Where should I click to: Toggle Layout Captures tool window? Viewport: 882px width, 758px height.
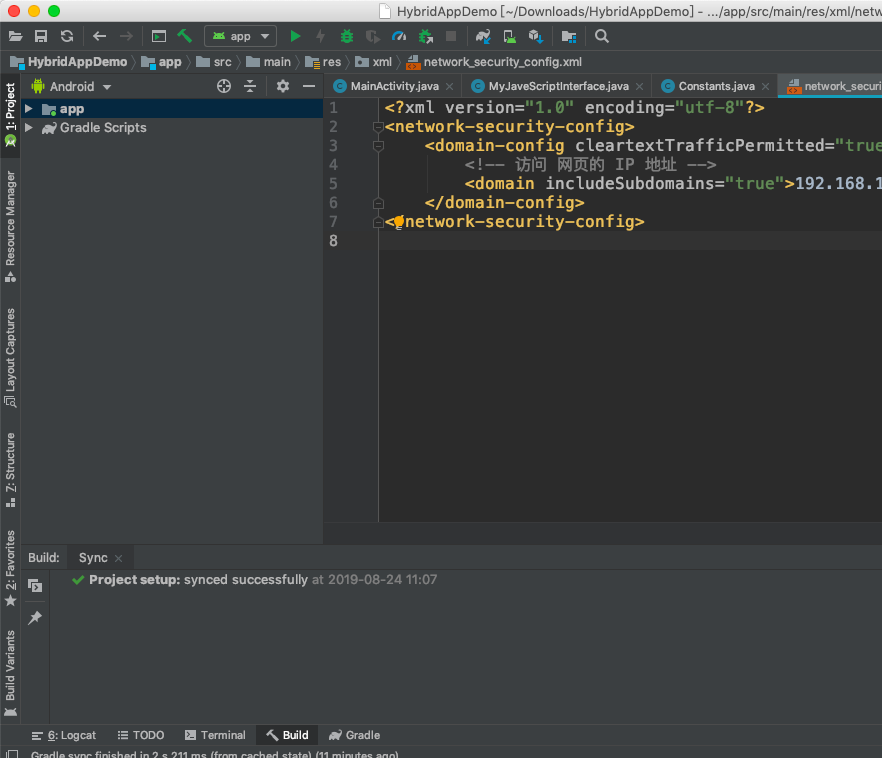click(10, 358)
